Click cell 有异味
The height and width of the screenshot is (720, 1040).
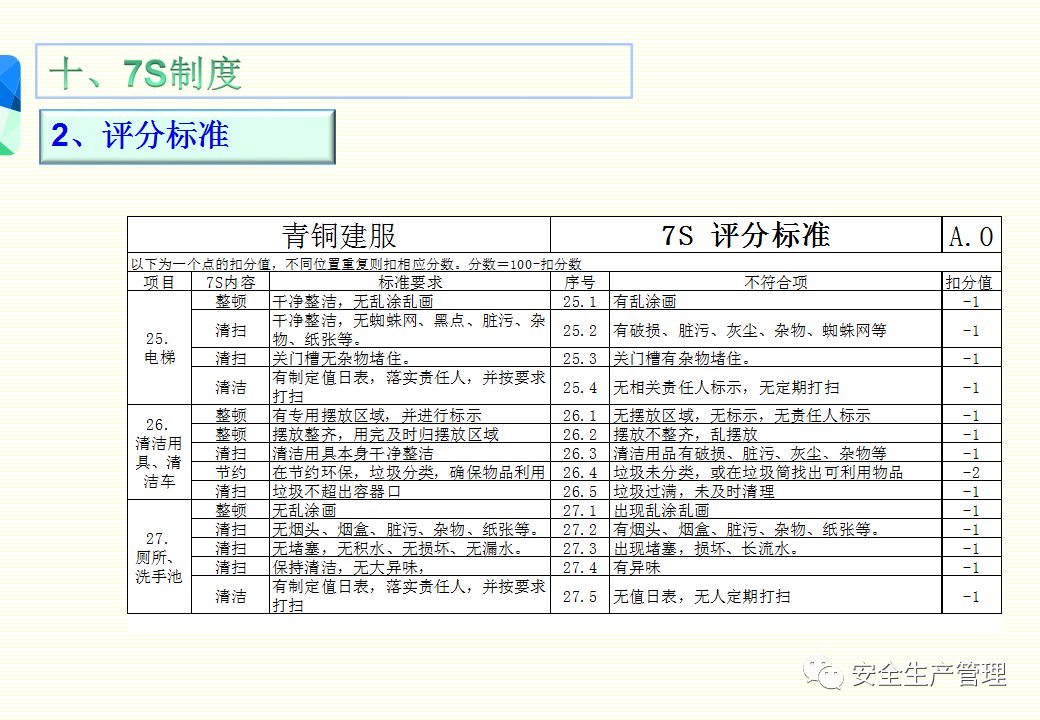pyautogui.click(x=775, y=567)
